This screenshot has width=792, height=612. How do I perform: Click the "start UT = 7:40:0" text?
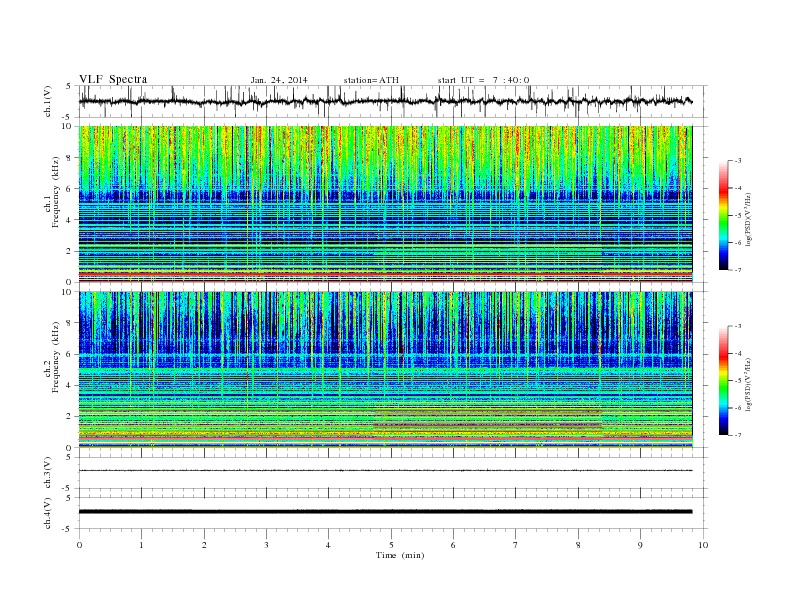pyautogui.click(x=483, y=80)
